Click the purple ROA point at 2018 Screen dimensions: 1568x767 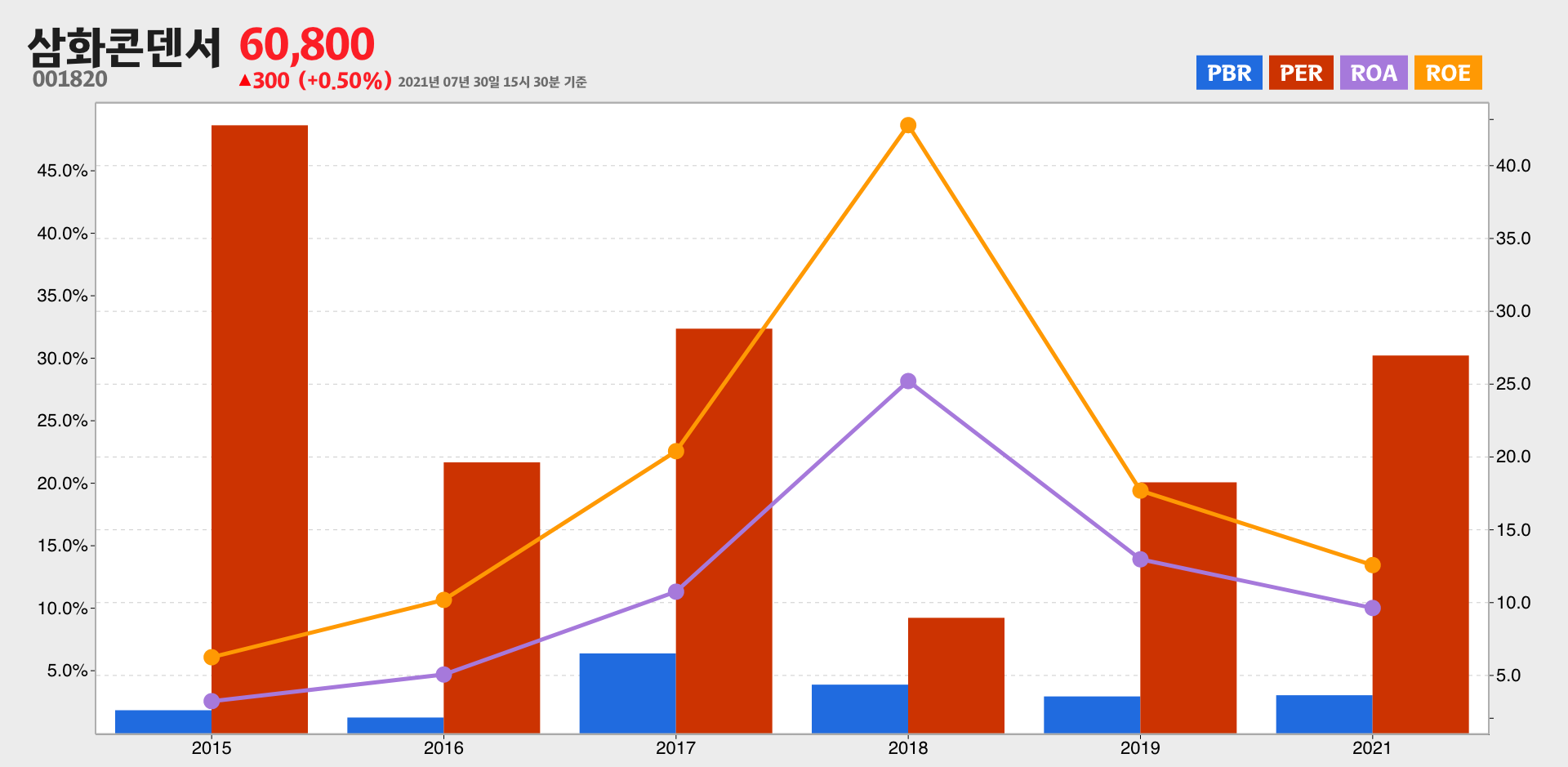908,381
